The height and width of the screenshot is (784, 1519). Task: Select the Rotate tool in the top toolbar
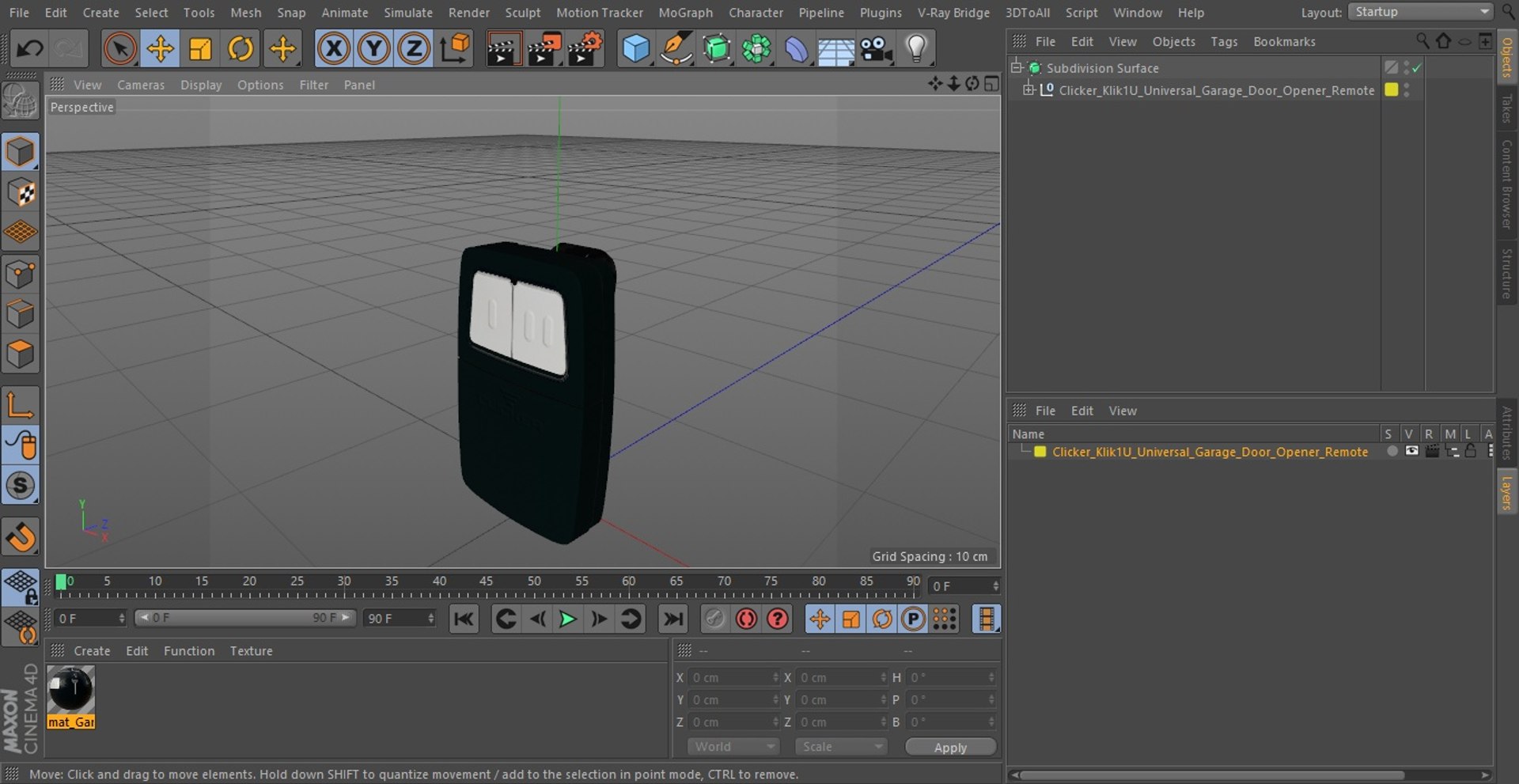tap(240, 49)
